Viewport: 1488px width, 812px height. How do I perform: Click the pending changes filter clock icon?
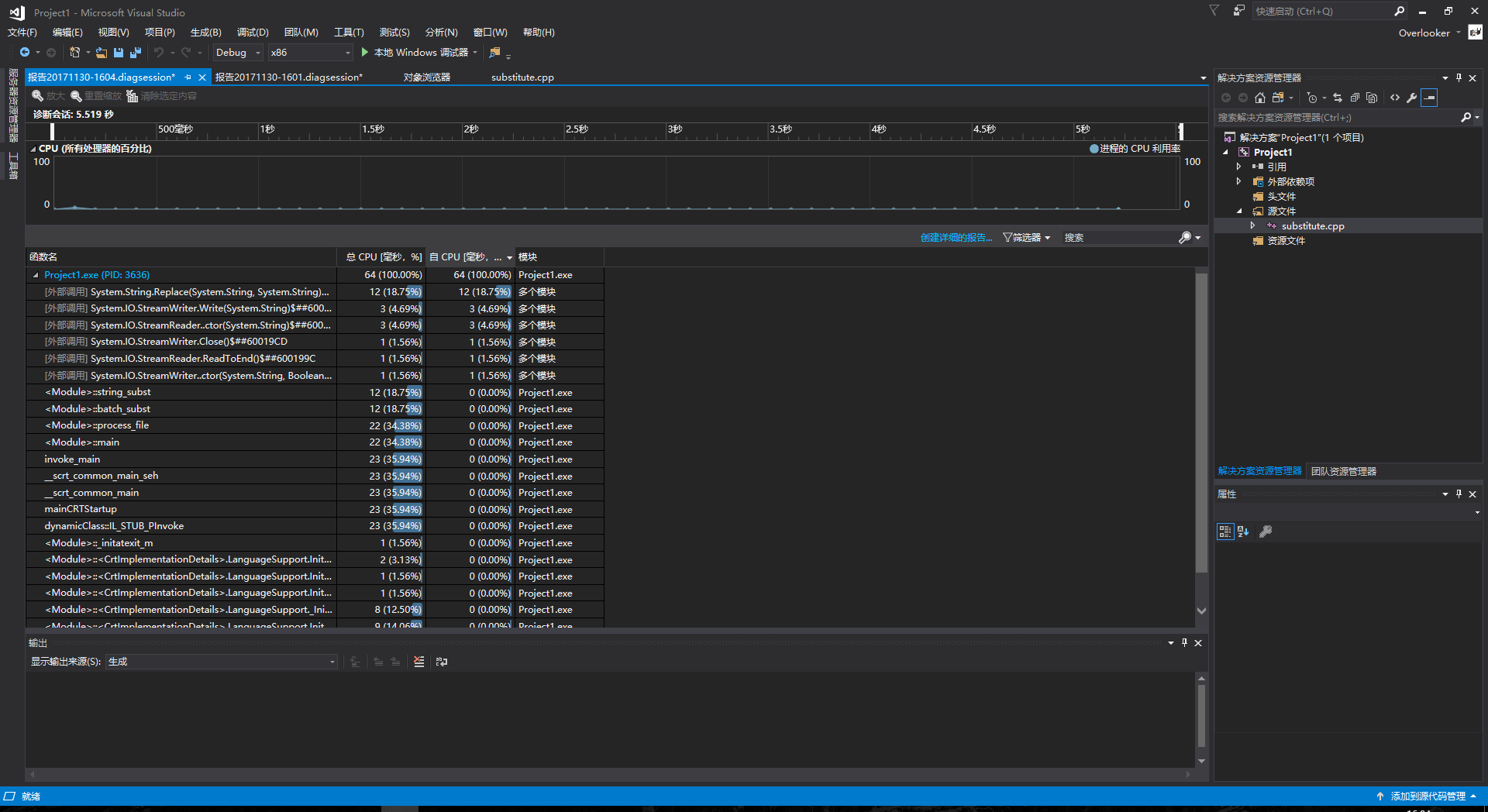[x=1312, y=98]
